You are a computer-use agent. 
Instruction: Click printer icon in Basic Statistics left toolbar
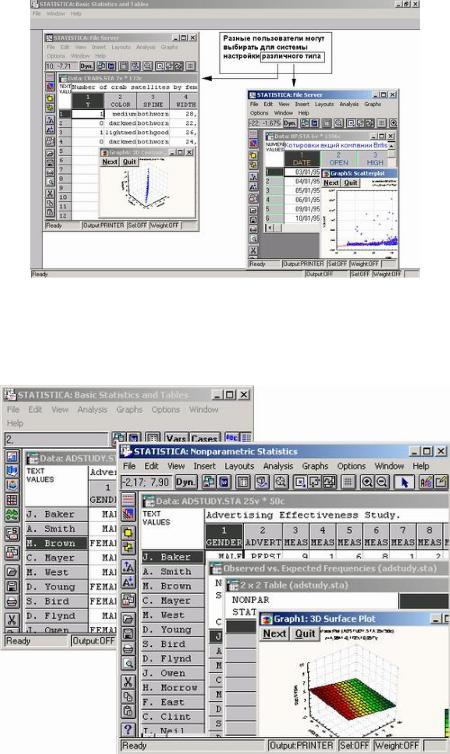coord(12,601)
